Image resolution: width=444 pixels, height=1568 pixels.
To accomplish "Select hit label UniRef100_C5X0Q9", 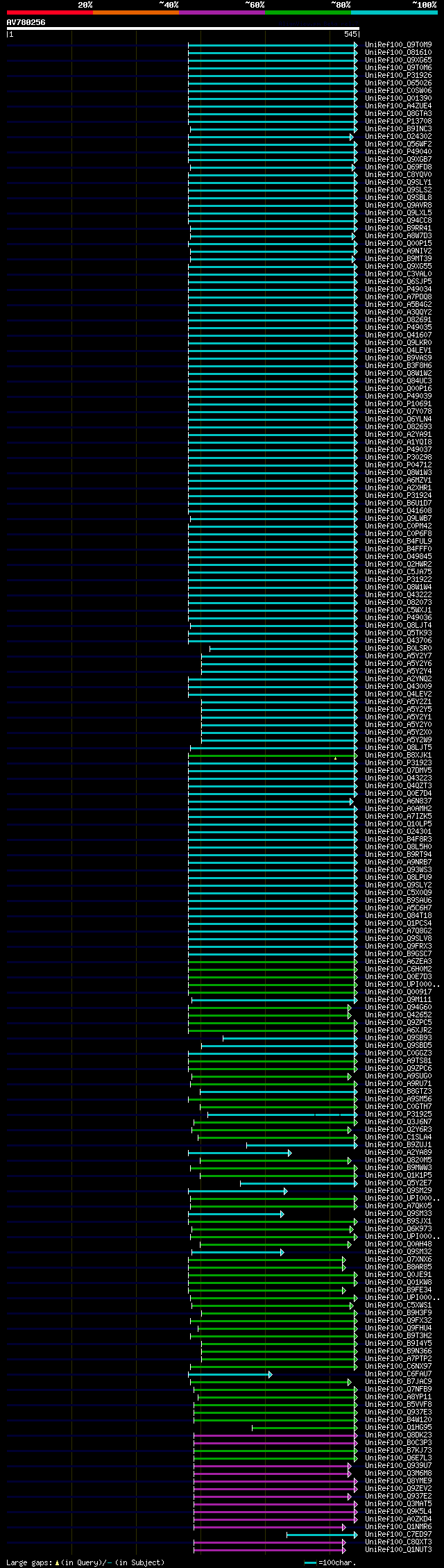I will point(398,893).
